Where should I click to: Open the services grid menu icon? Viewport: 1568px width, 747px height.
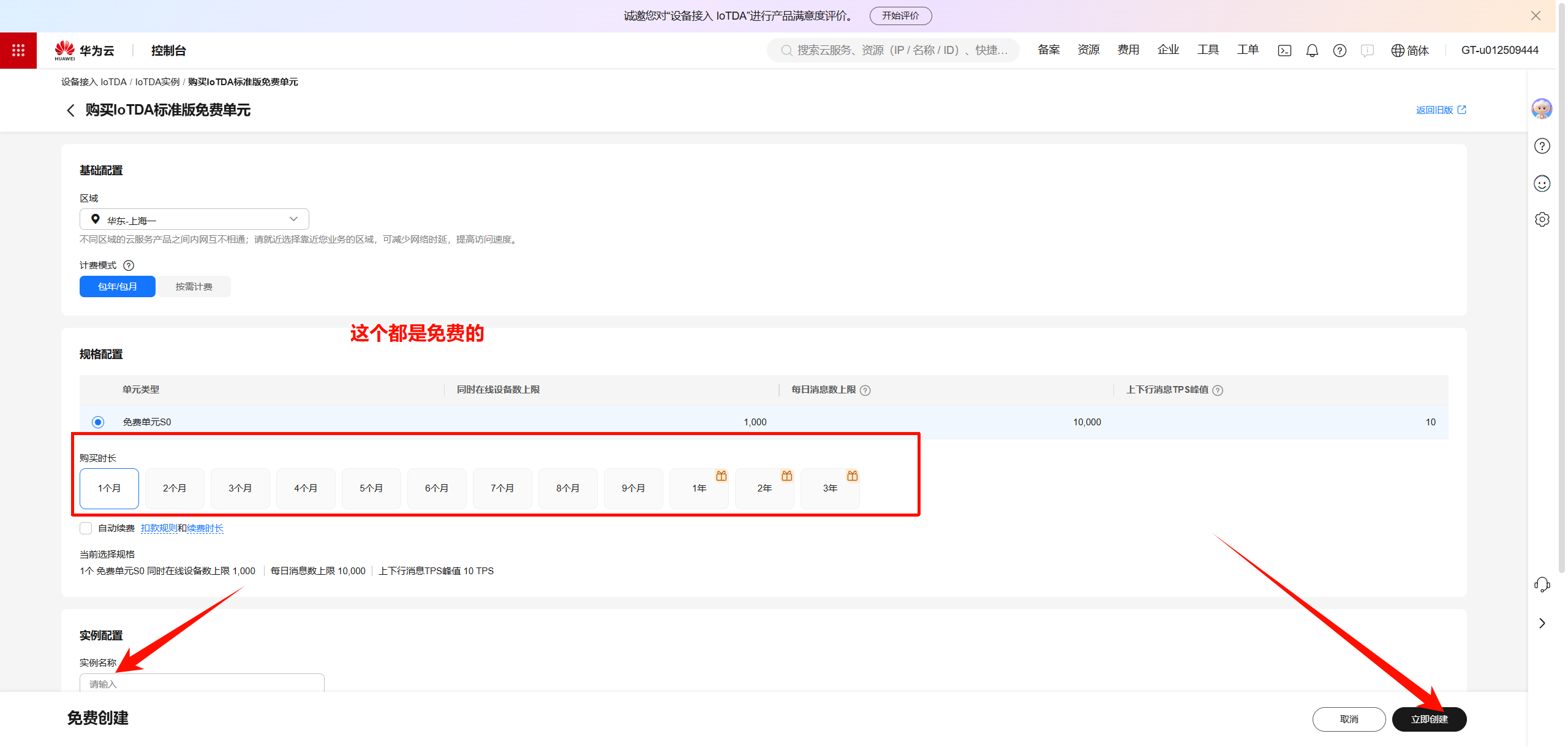point(18,50)
